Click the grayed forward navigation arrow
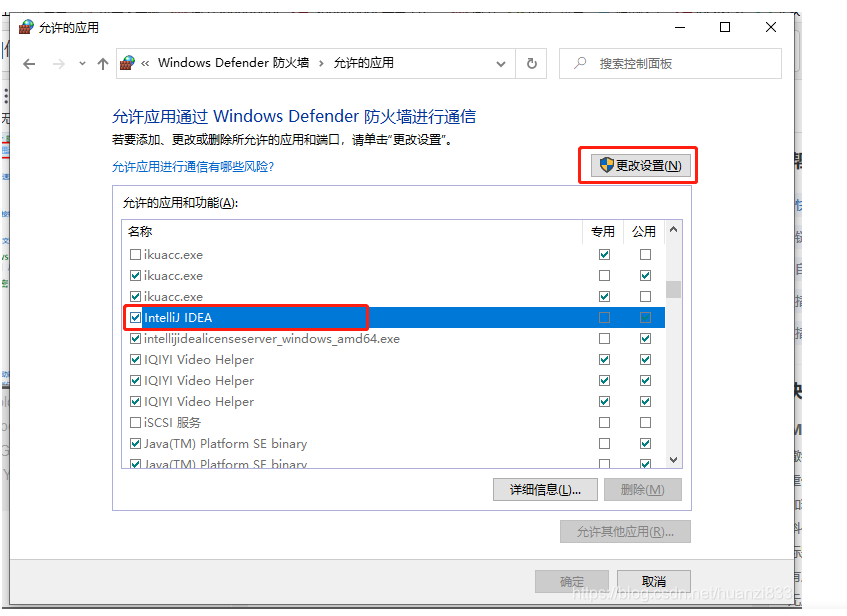847x616 pixels. (x=56, y=63)
